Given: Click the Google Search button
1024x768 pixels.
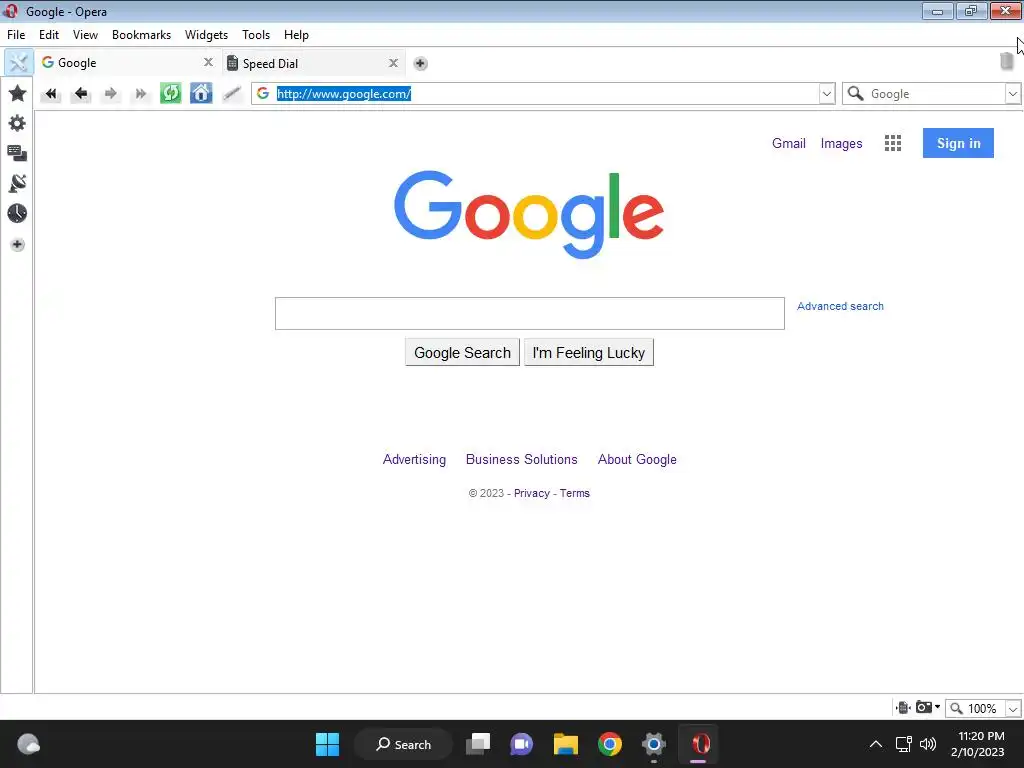Looking at the screenshot, I should (x=462, y=353).
